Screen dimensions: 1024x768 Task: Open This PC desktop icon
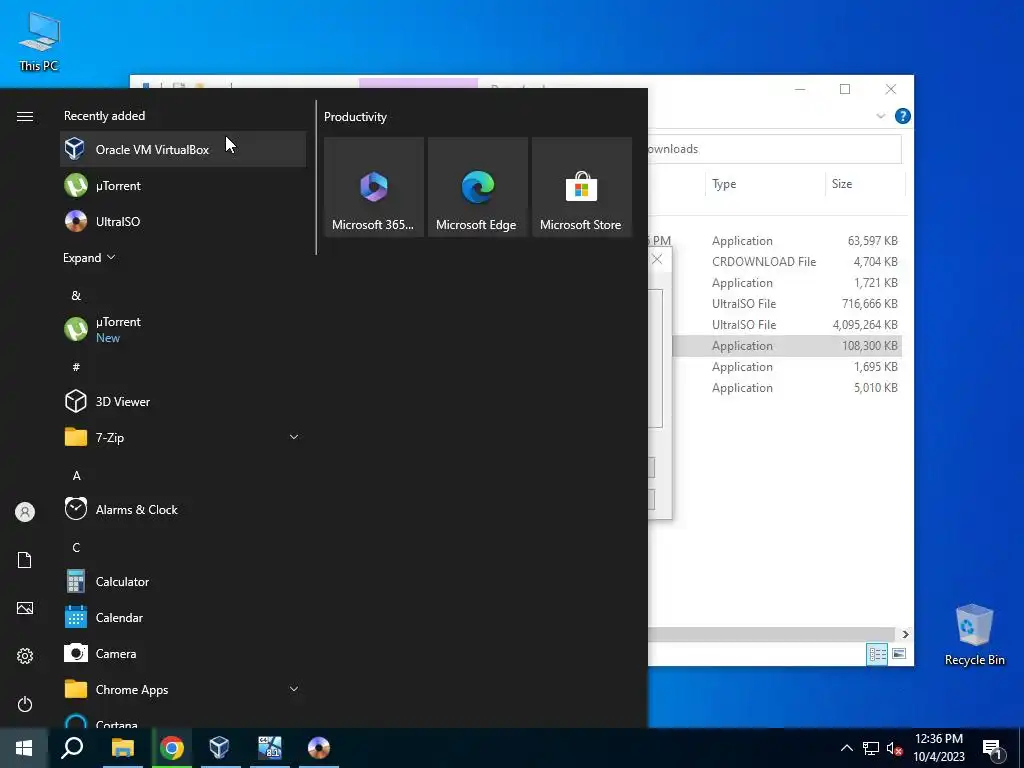coord(39,42)
